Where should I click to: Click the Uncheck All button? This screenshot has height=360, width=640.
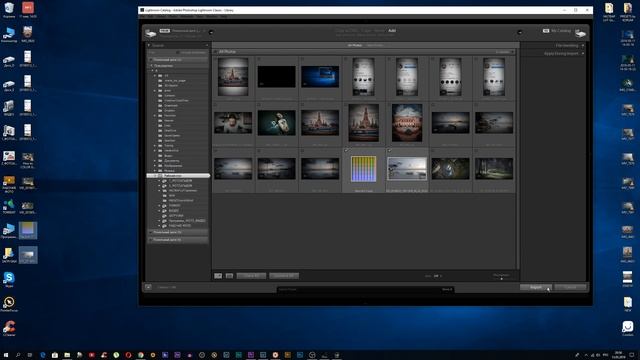(x=284, y=276)
